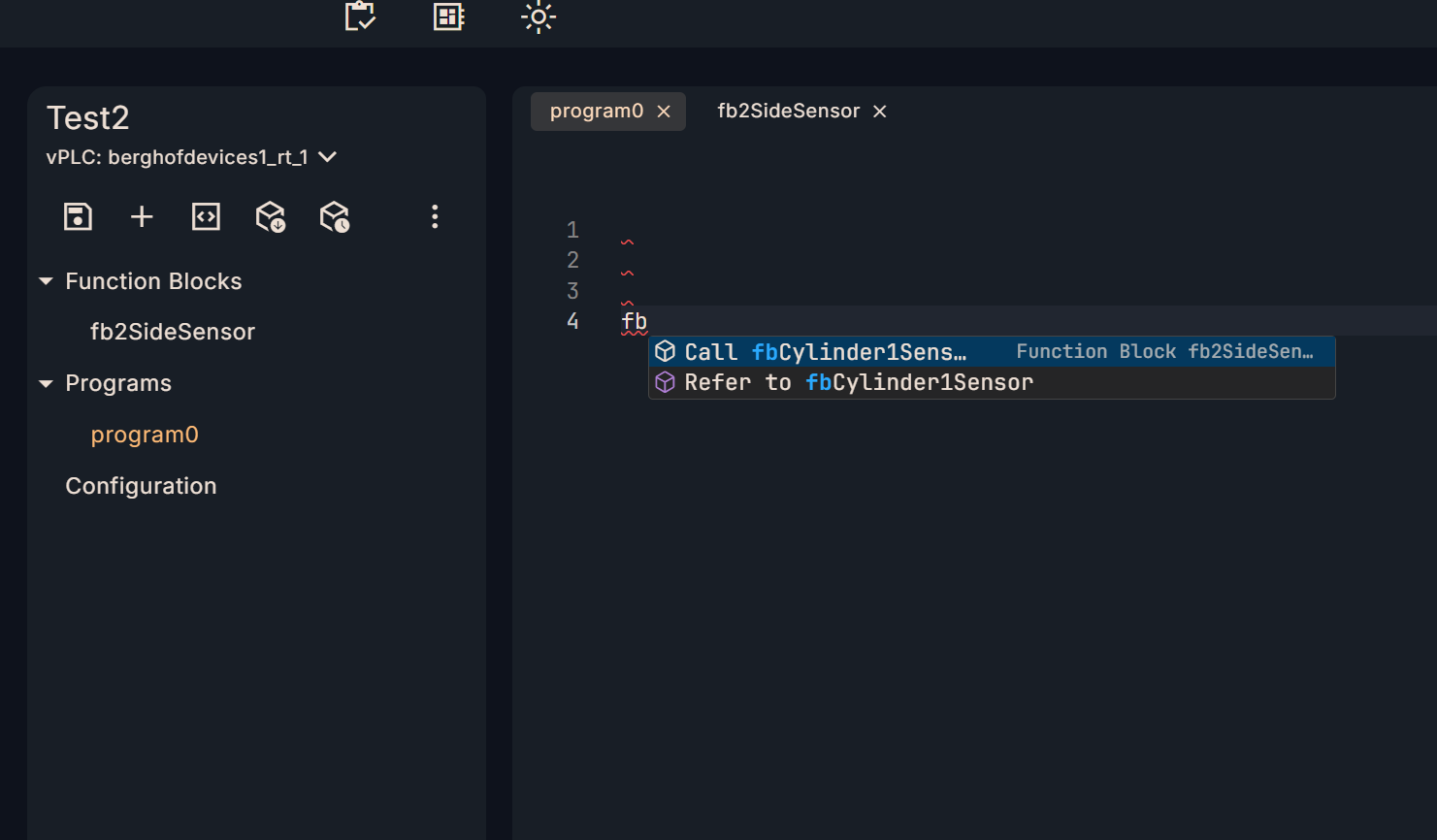The height and width of the screenshot is (840, 1437).
Task: Collapse the Programs tree section
Action: click(46, 384)
